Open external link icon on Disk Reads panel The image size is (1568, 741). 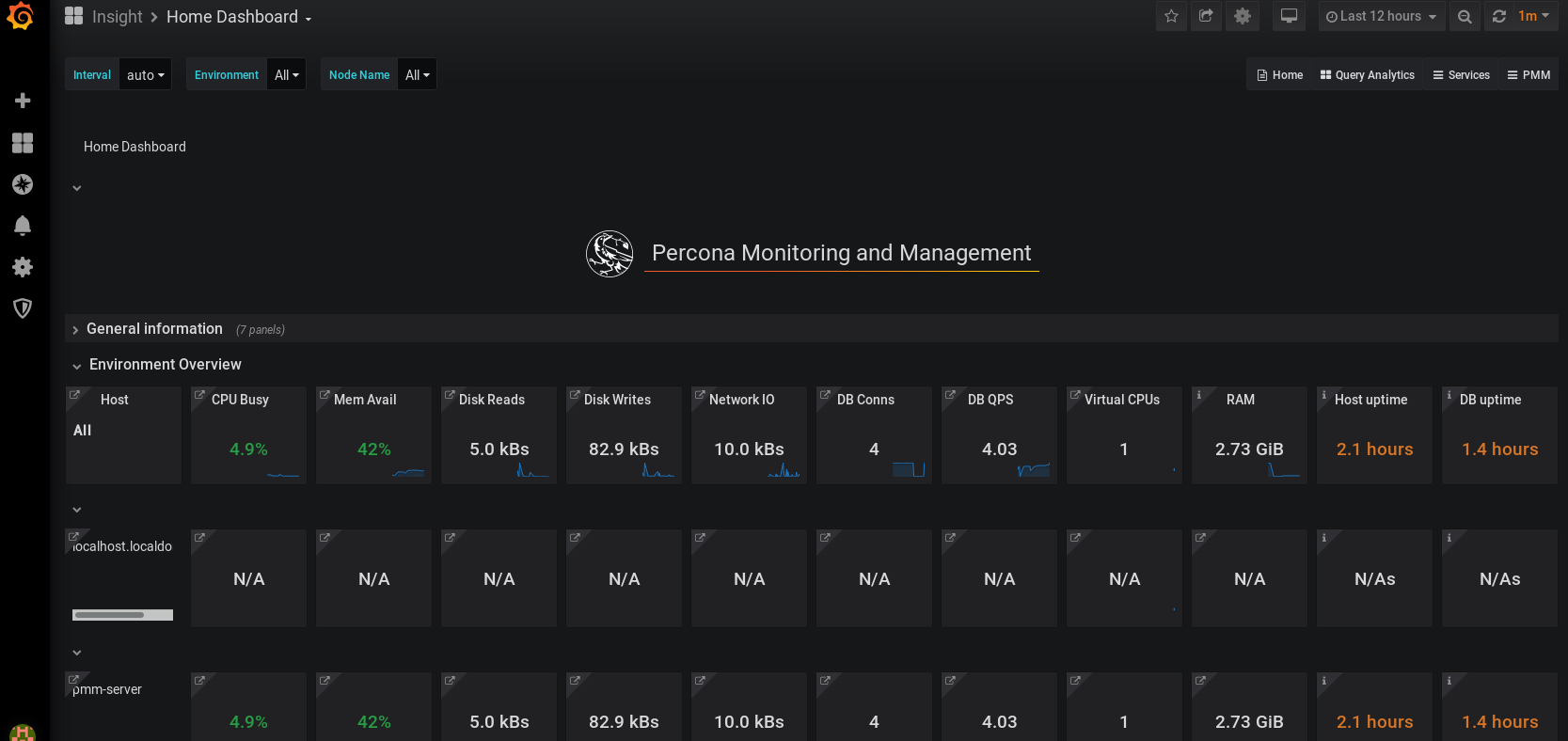tap(450, 395)
